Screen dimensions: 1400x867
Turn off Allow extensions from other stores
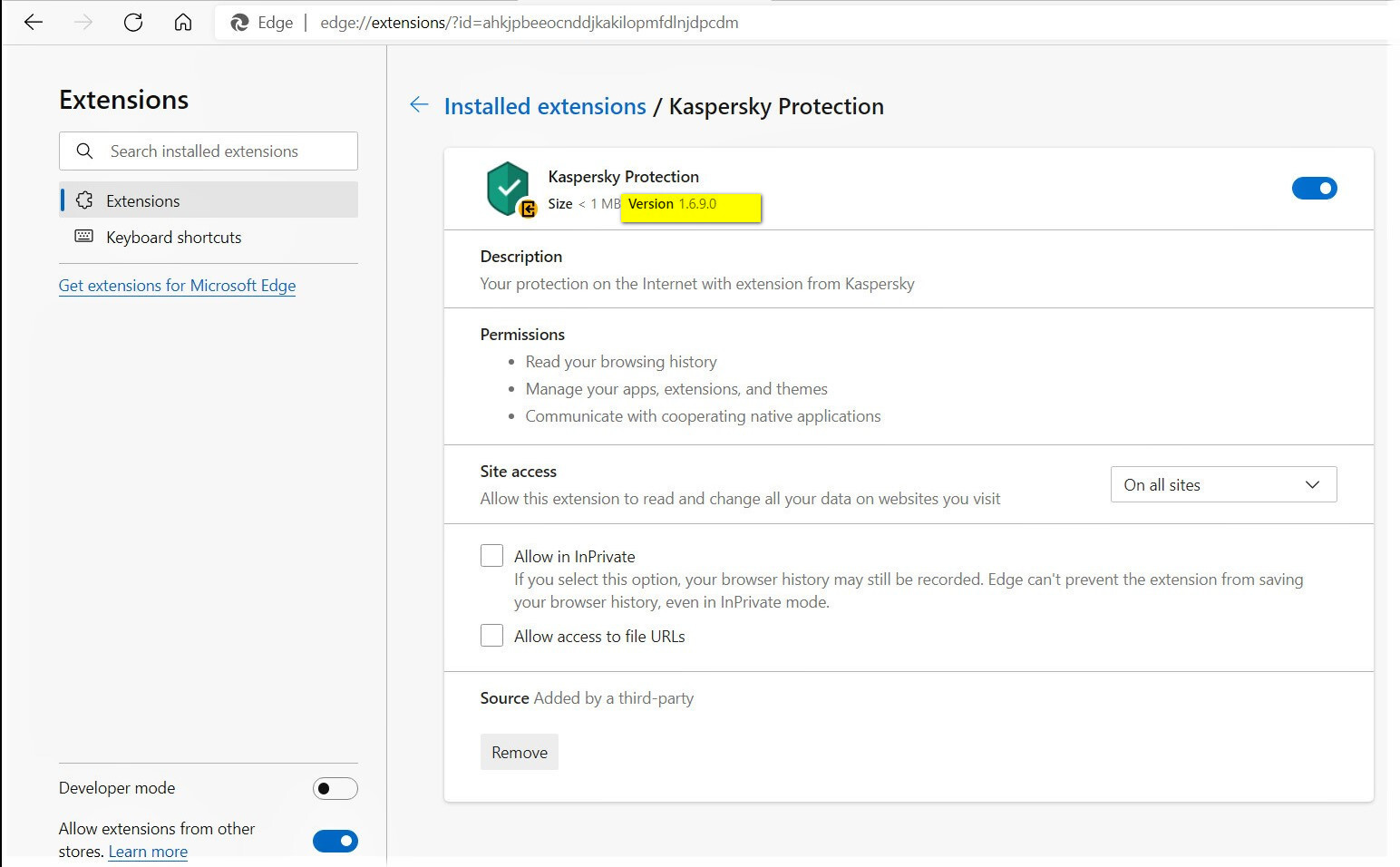pyautogui.click(x=335, y=841)
